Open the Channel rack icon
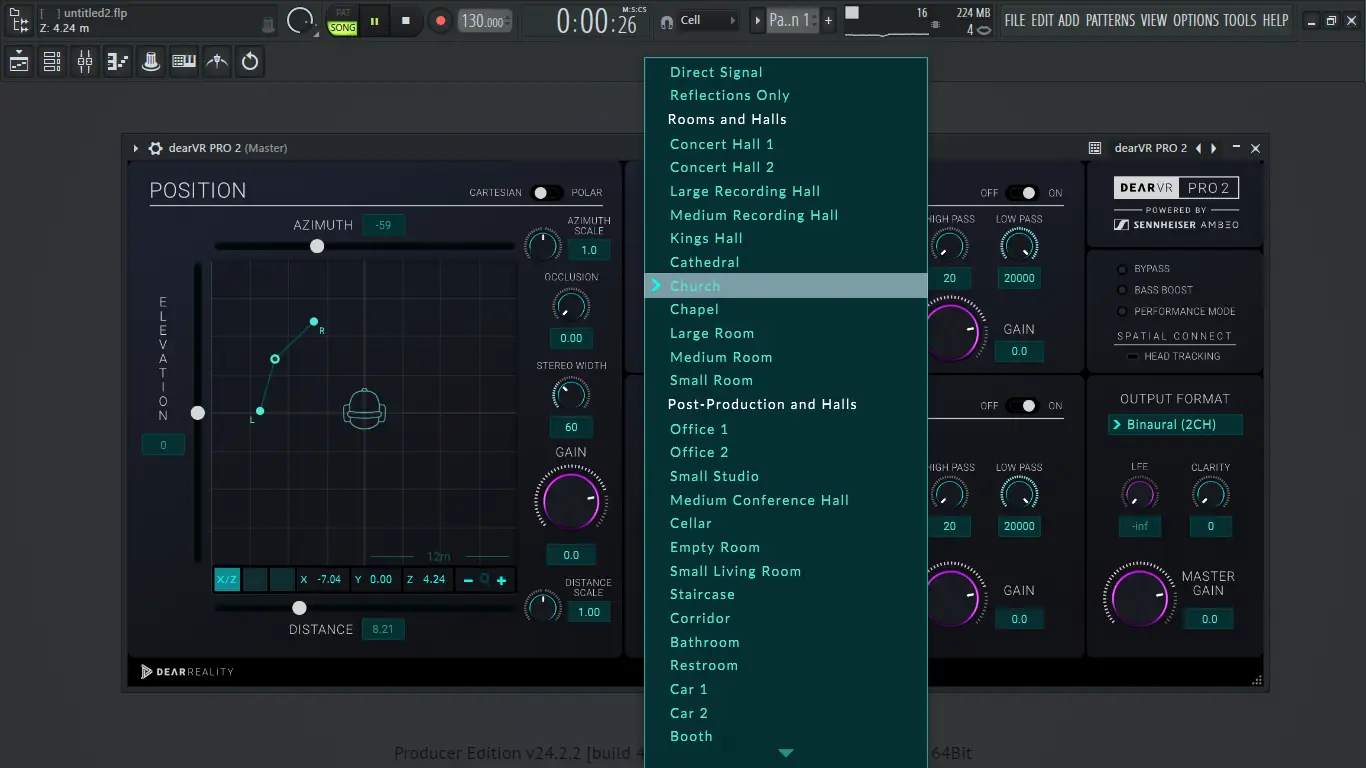 pyautogui.click(x=52, y=62)
